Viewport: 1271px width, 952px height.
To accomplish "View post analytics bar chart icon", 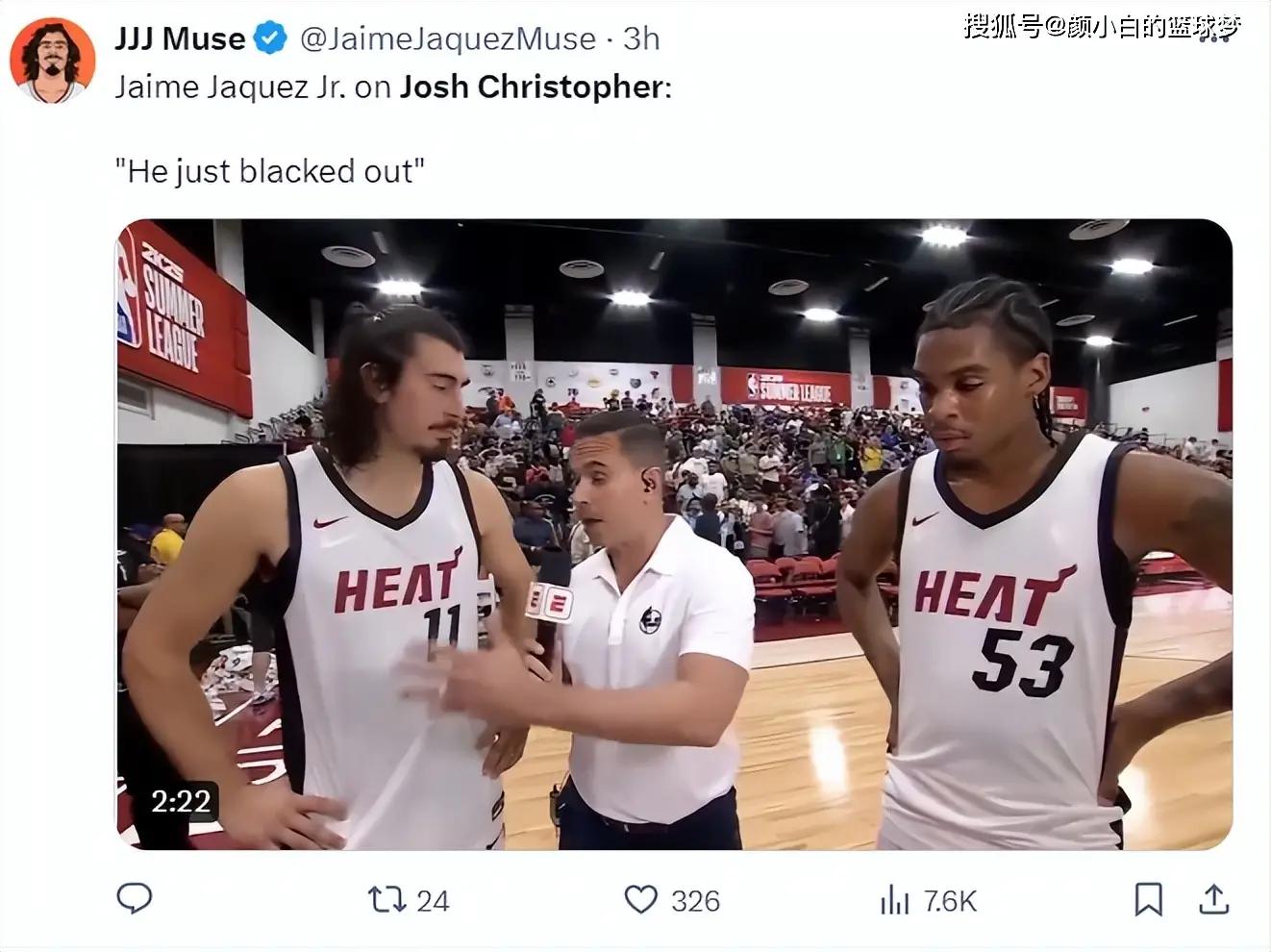I will pyautogui.click(x=894, y=900).
